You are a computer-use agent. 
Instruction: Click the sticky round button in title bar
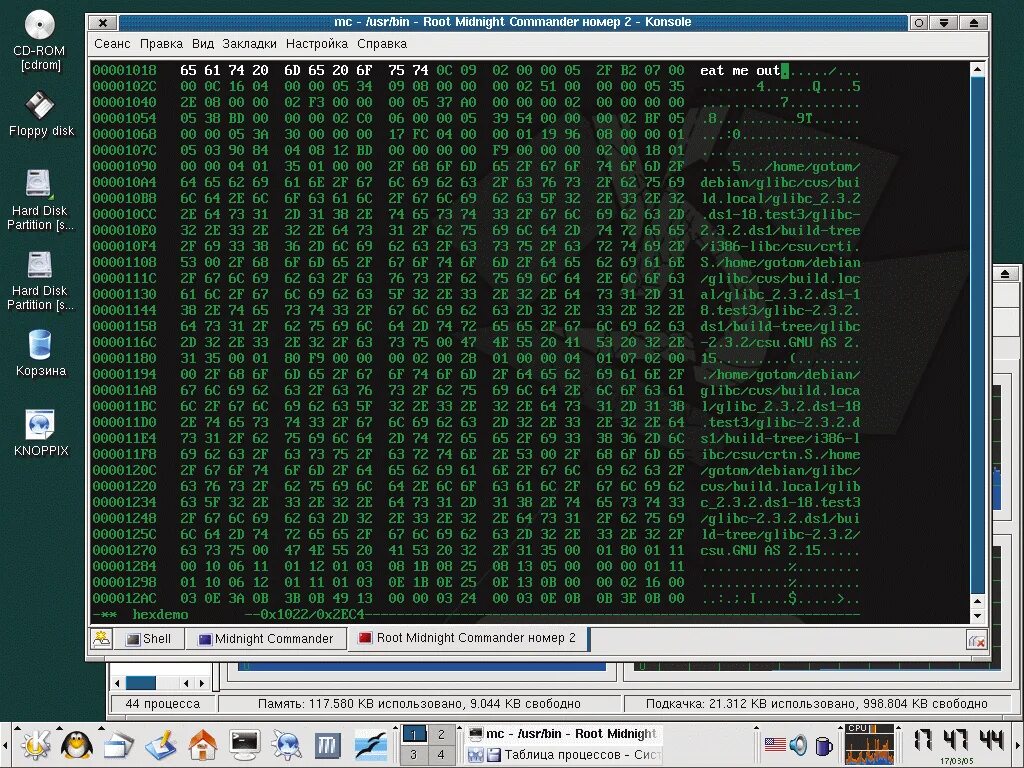[919, 22]
